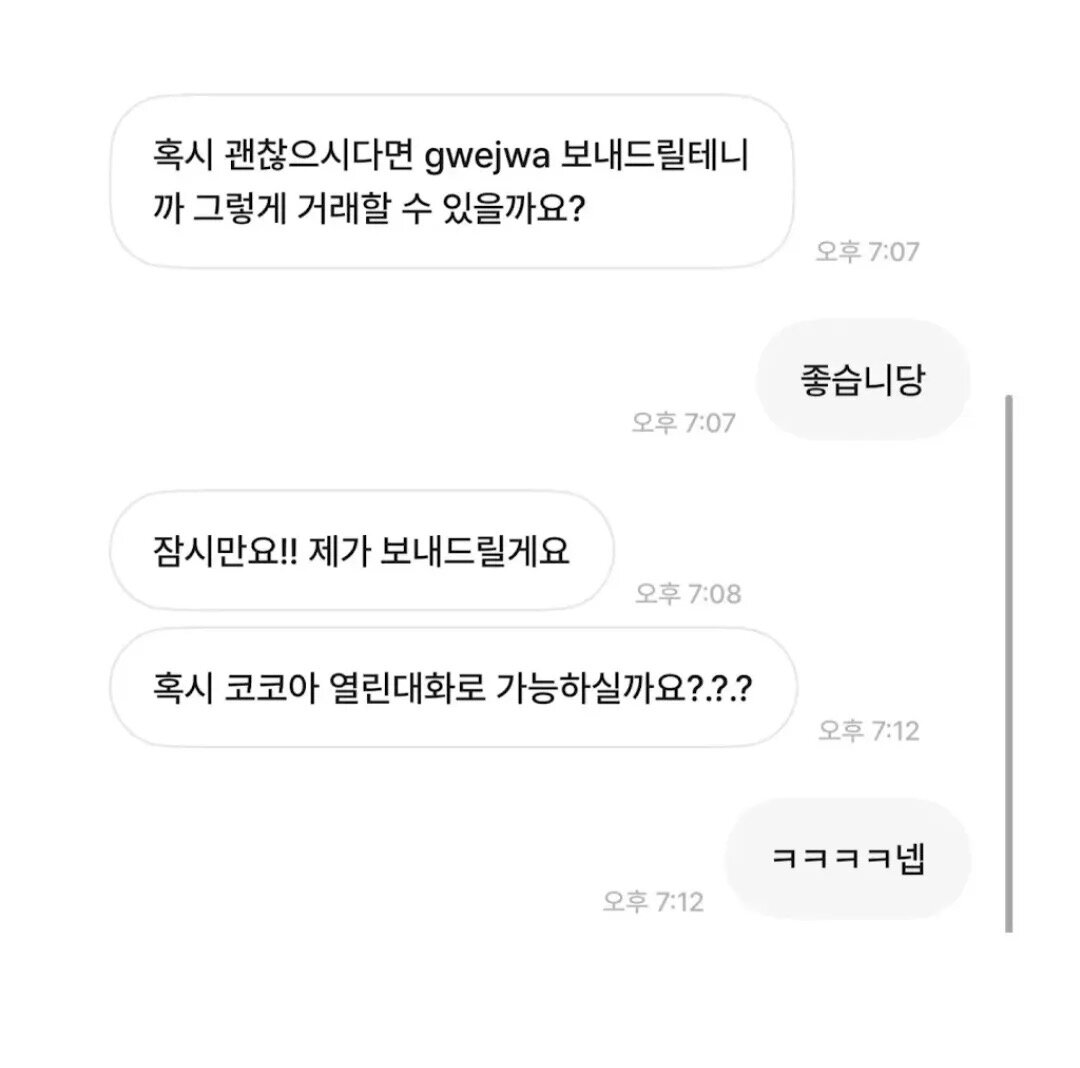Click the 오후 7:08 timestamp
The width and height of the screenshot is (1080, 1068).
[x=688, y=594]
